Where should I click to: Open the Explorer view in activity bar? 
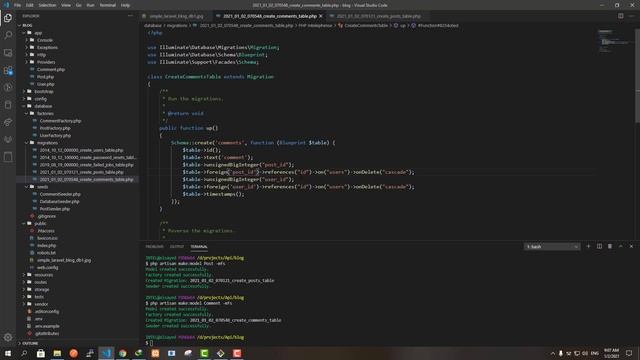click(x=8, y=18)
